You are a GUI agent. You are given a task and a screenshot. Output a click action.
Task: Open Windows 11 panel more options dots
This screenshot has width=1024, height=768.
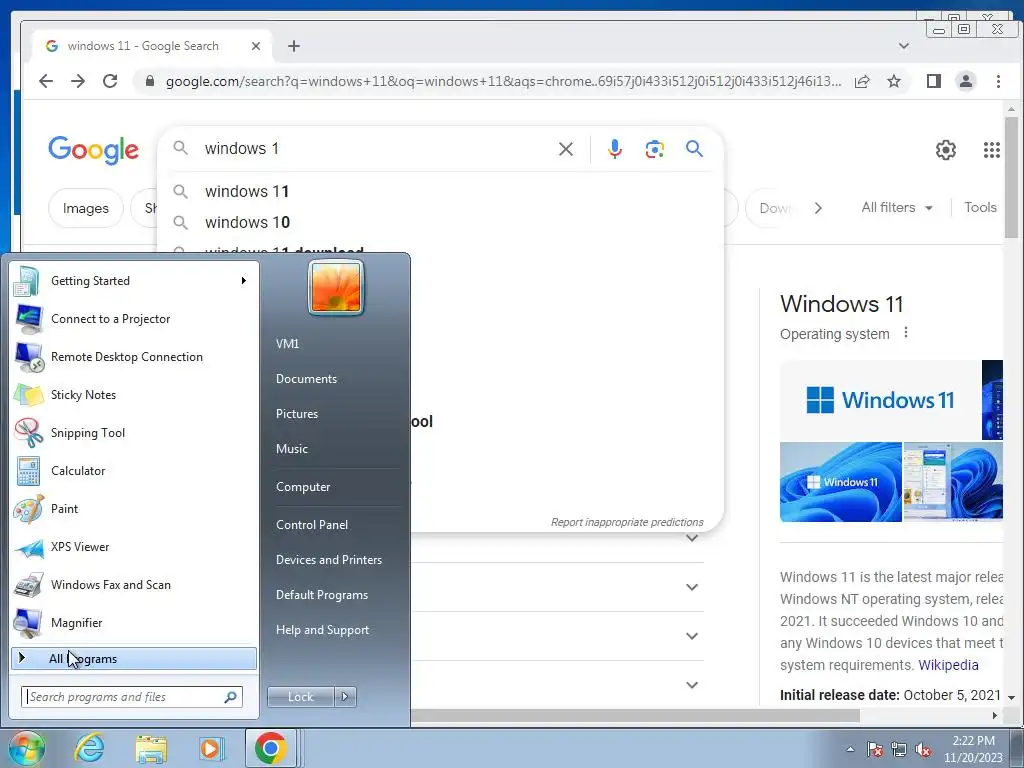point(906,332)
